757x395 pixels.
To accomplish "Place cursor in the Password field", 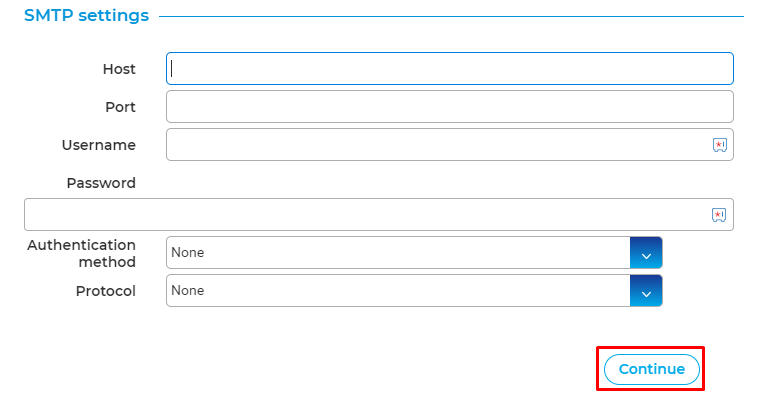I will pos(379,214).
